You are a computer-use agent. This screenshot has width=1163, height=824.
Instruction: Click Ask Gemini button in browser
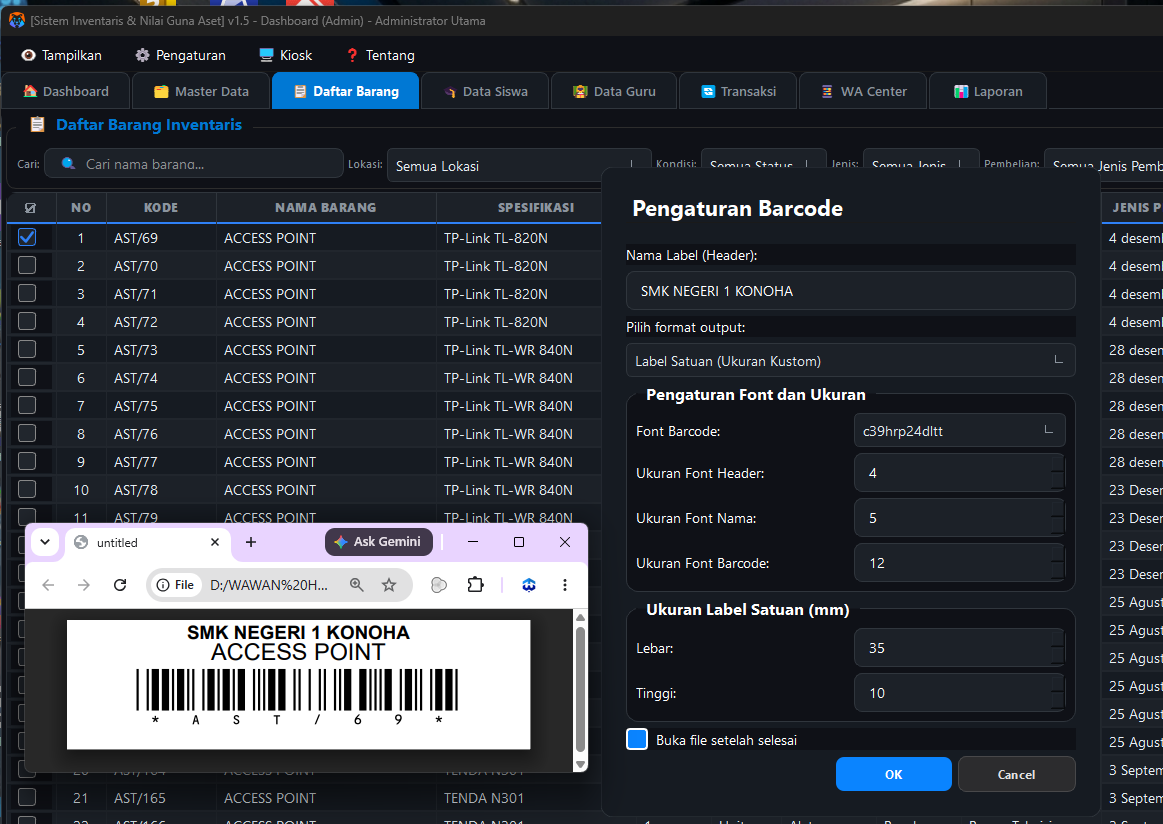[x=379, y=541]
